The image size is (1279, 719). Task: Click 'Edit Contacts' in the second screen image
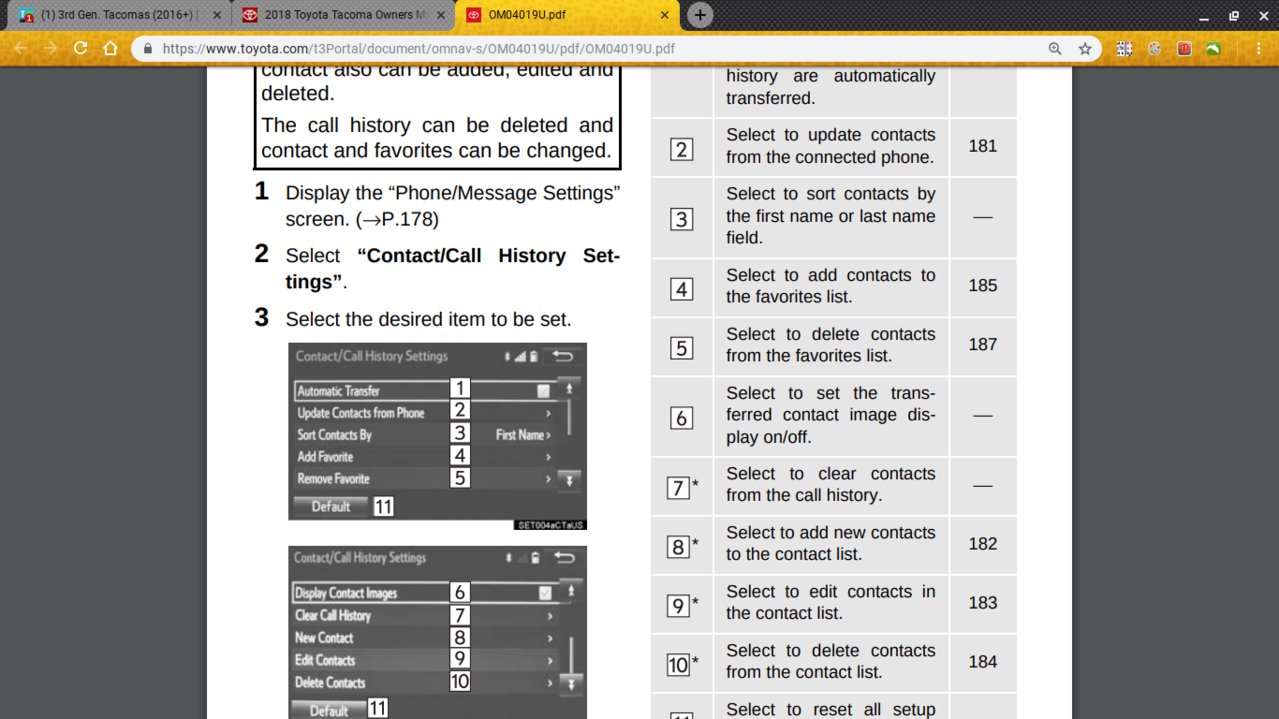click(x=325, y=660)
